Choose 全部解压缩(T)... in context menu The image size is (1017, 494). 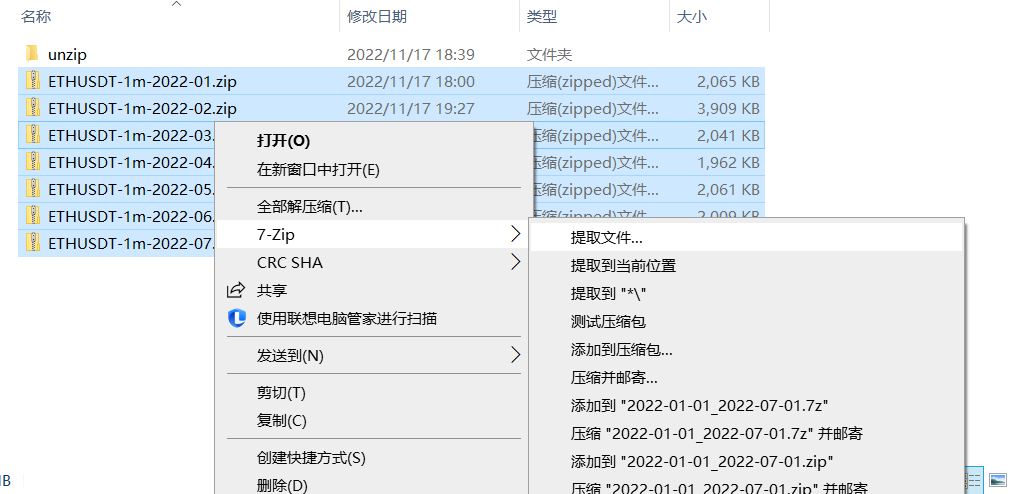tap(309, 207)
